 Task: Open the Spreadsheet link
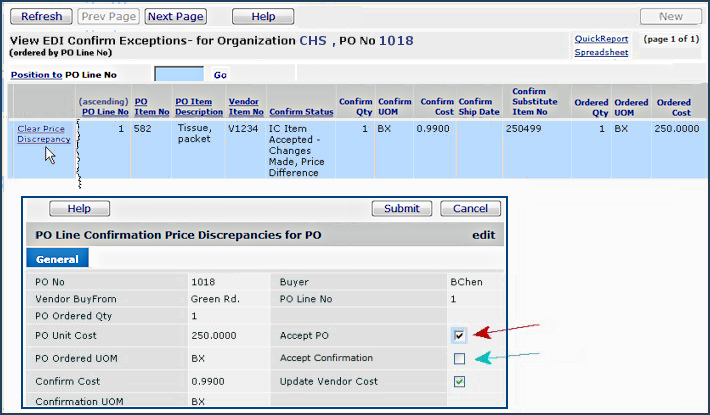[601, 52]
